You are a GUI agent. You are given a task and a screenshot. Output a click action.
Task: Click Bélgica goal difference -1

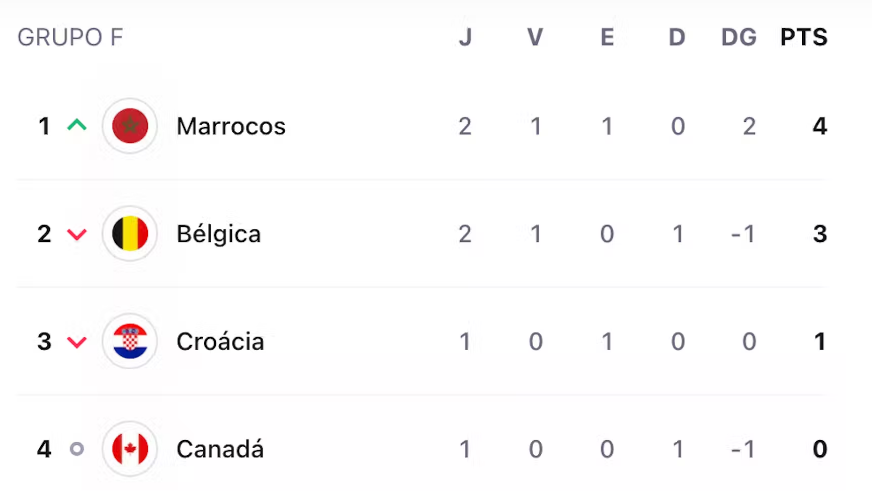coord(744,234)
